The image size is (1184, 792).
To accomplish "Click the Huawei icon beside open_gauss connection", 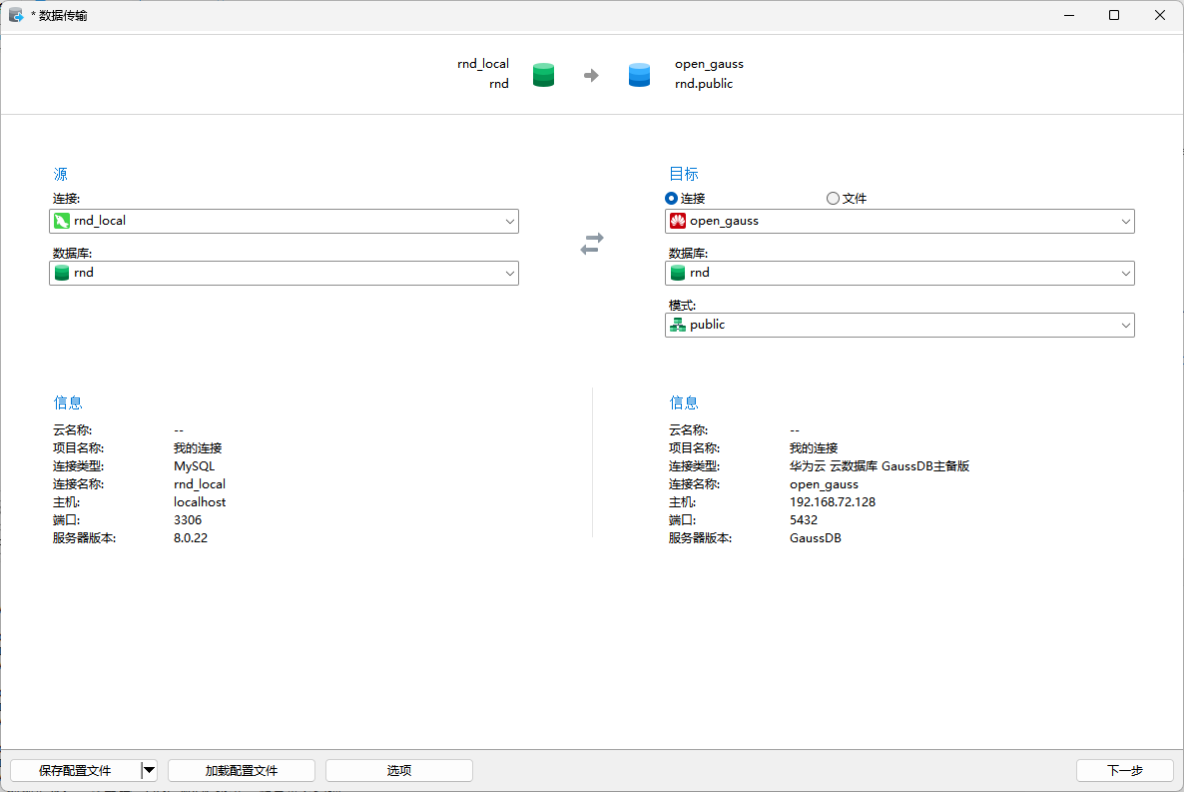I will 678,220.
